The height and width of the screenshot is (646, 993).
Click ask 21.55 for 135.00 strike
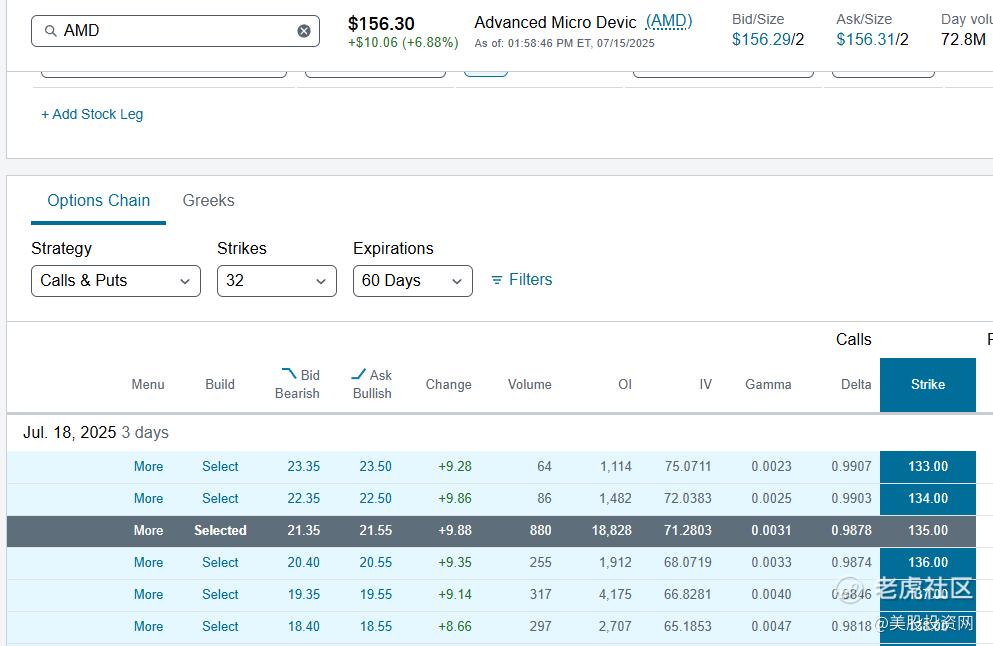click(376, 531)
